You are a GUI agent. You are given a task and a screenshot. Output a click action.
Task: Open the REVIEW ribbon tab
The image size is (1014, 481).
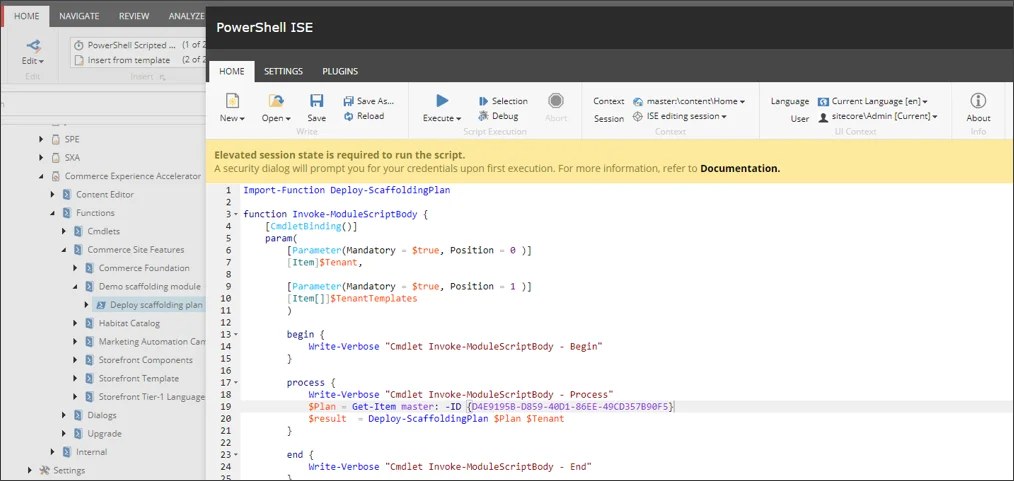pyautogui.click(x=134, y=16)
